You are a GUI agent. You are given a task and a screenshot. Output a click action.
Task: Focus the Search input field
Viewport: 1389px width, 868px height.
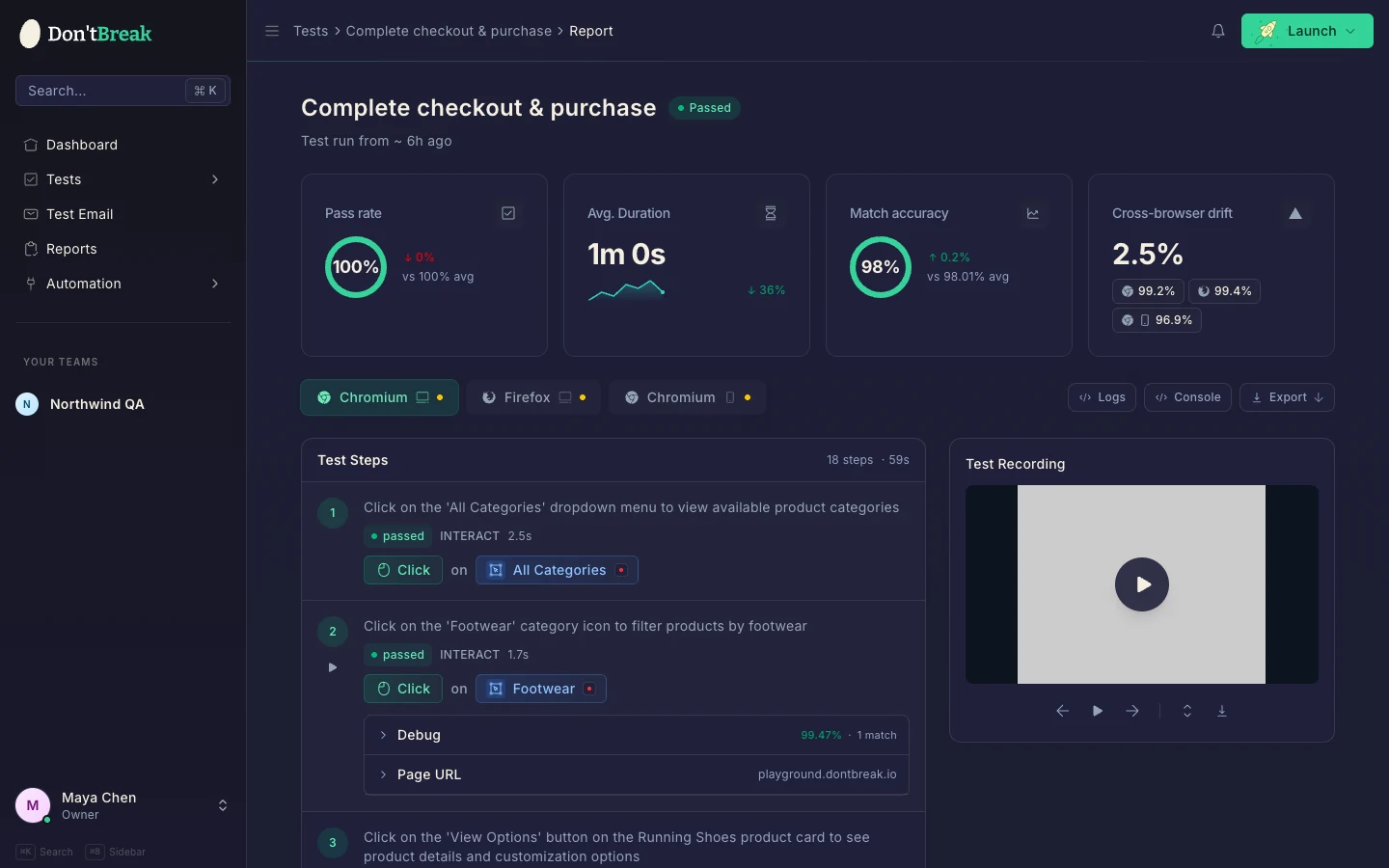[123, 91]
